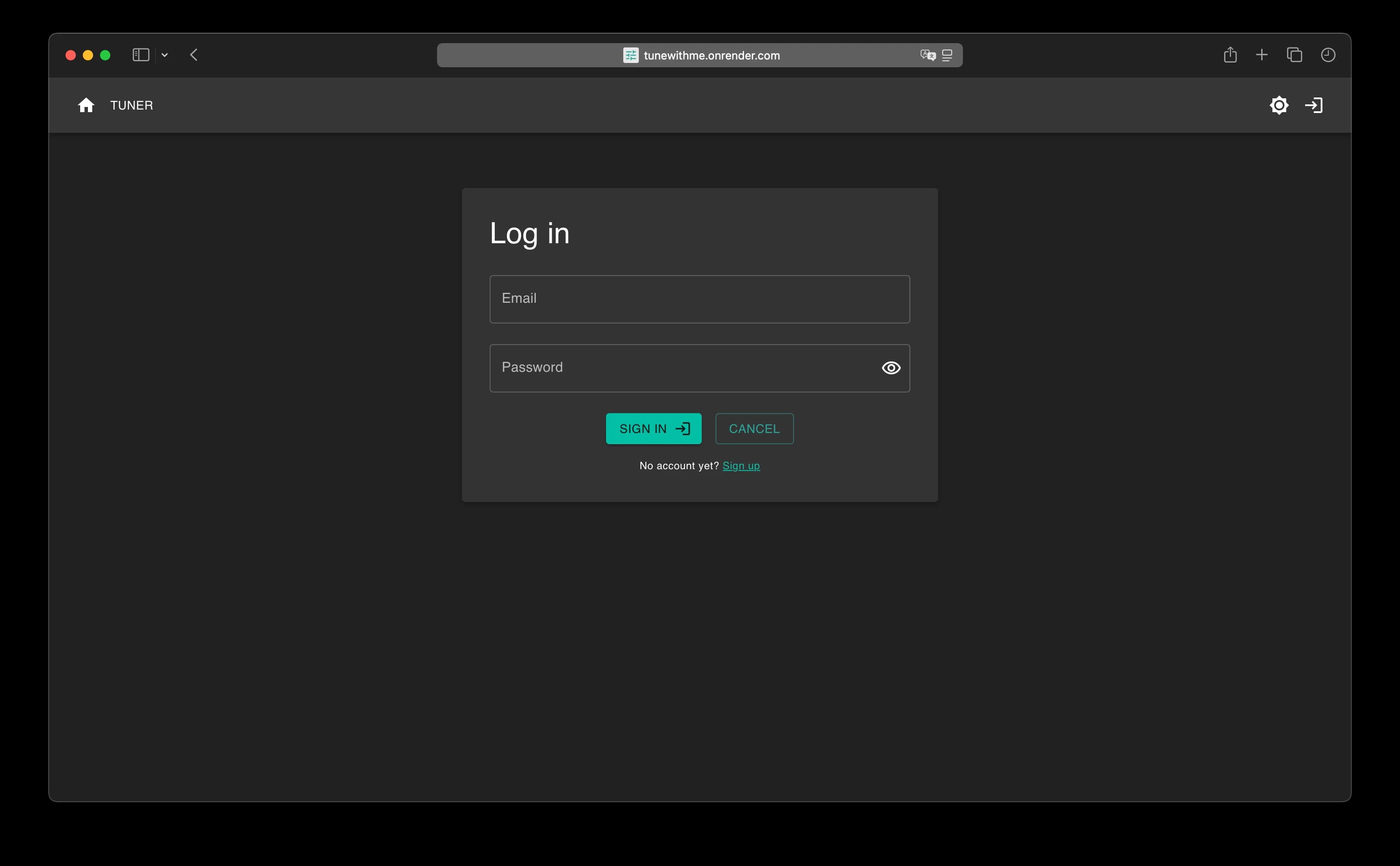Open the translate option in the address bar
Viewport: 1400px width, 866px height.
(x=927, y=55)
